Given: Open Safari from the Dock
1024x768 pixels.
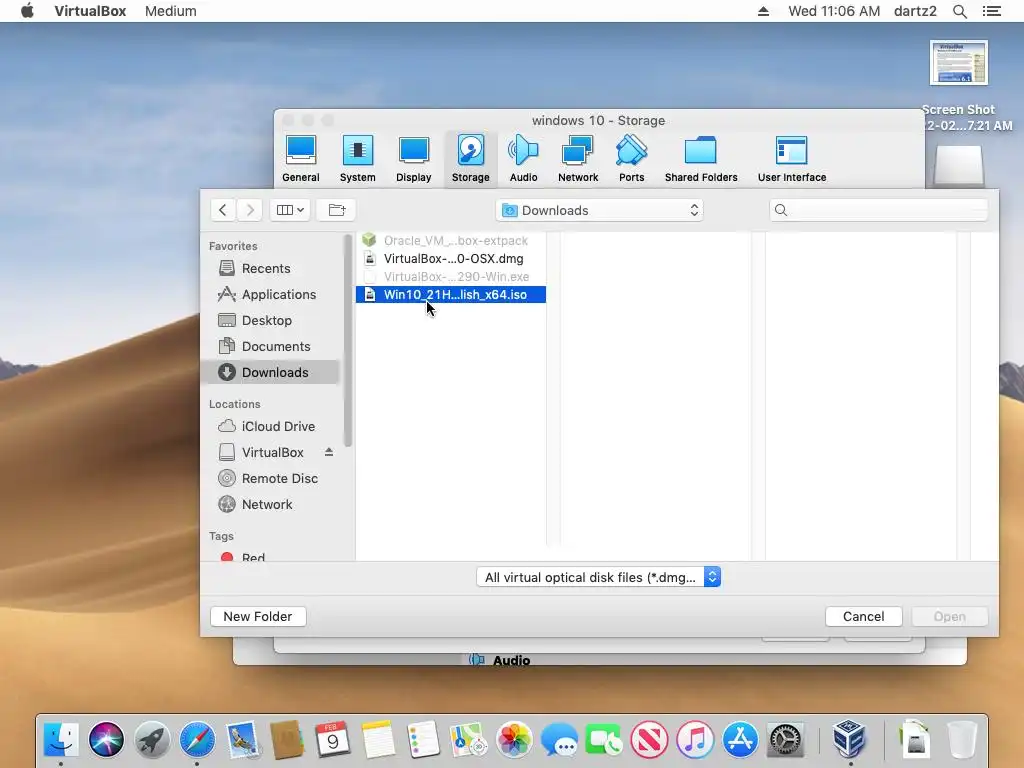Looking at the screenshot, I should tap(197, 740).
